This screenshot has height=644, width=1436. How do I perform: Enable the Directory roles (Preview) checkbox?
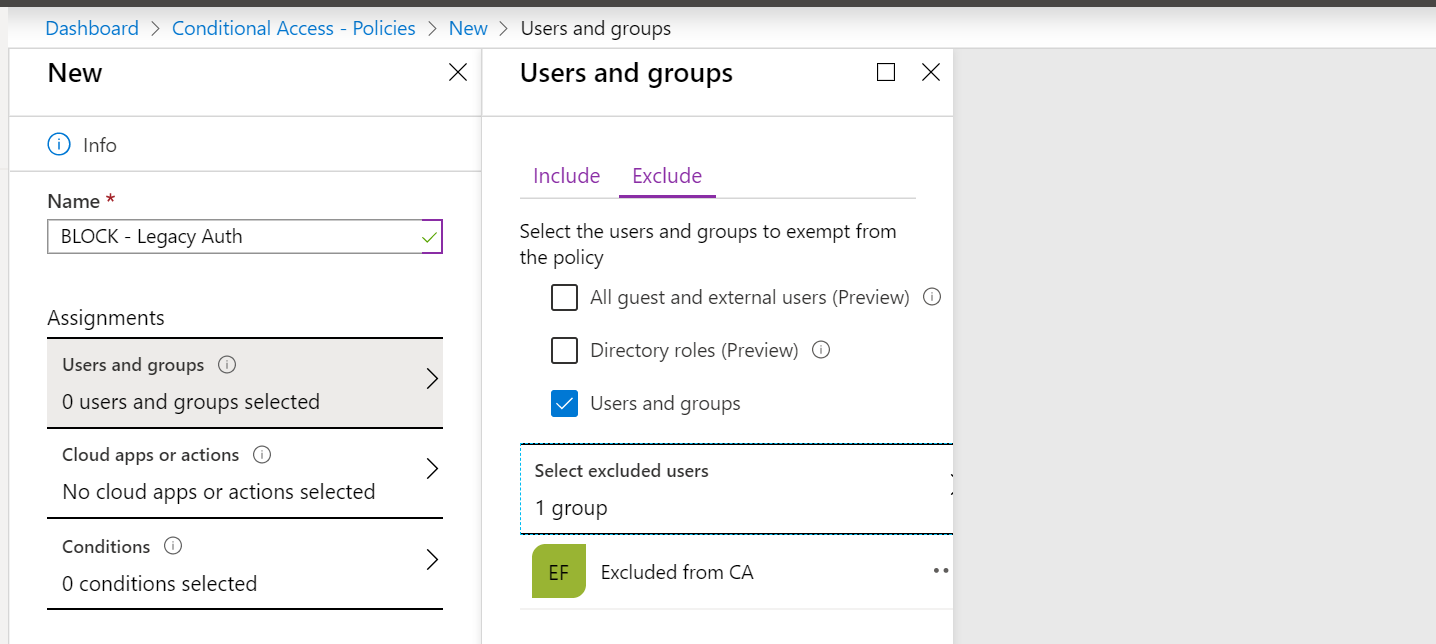pos(565,351)
